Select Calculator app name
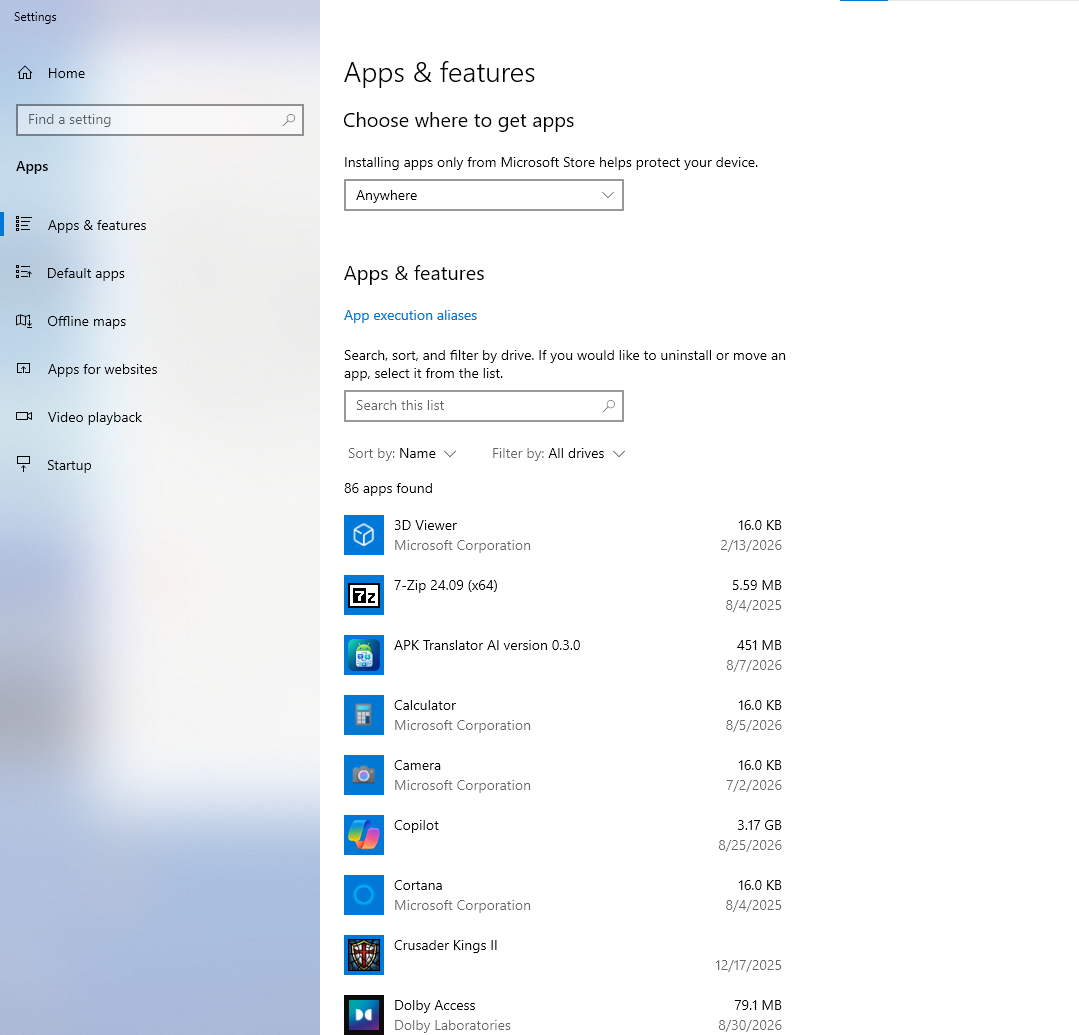The width and height of the screenshot is (1079, 1035). pos(425,705)
